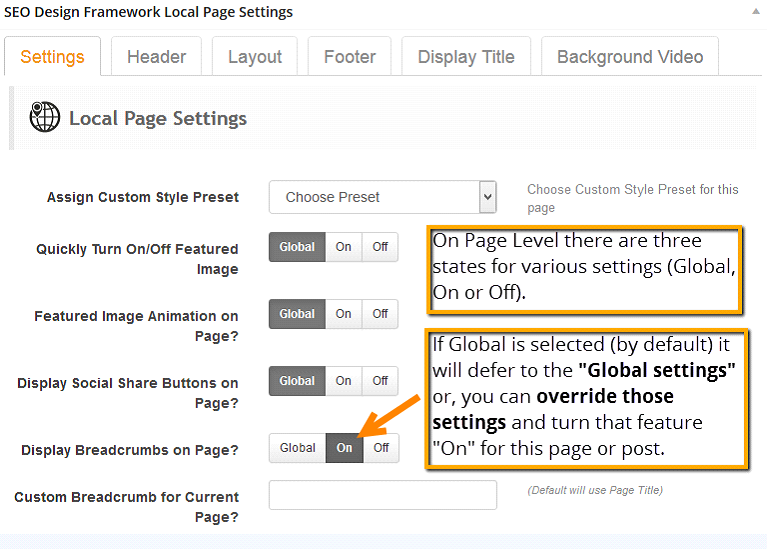Set Featured Image Animation to Global

(x=297, y=314)
